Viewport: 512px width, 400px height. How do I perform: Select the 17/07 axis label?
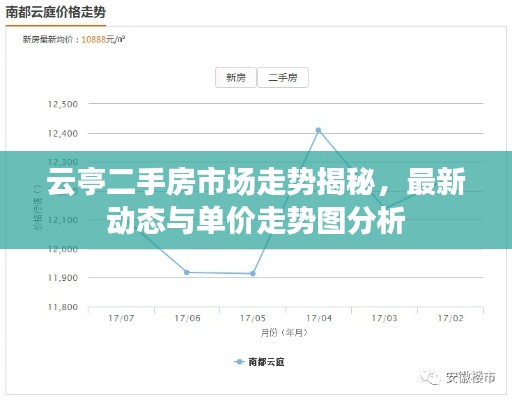121,318
